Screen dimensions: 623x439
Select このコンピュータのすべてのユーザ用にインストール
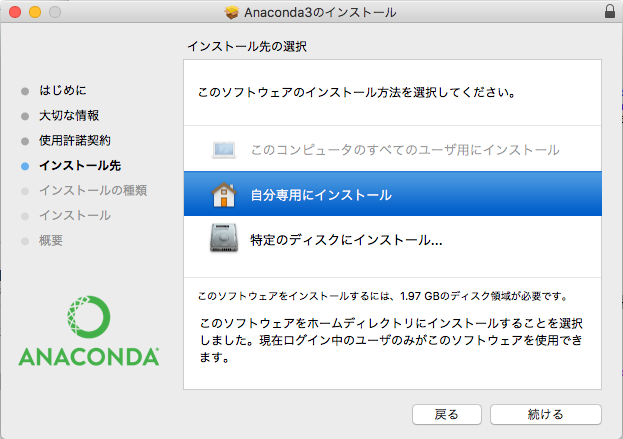(404, 150)
